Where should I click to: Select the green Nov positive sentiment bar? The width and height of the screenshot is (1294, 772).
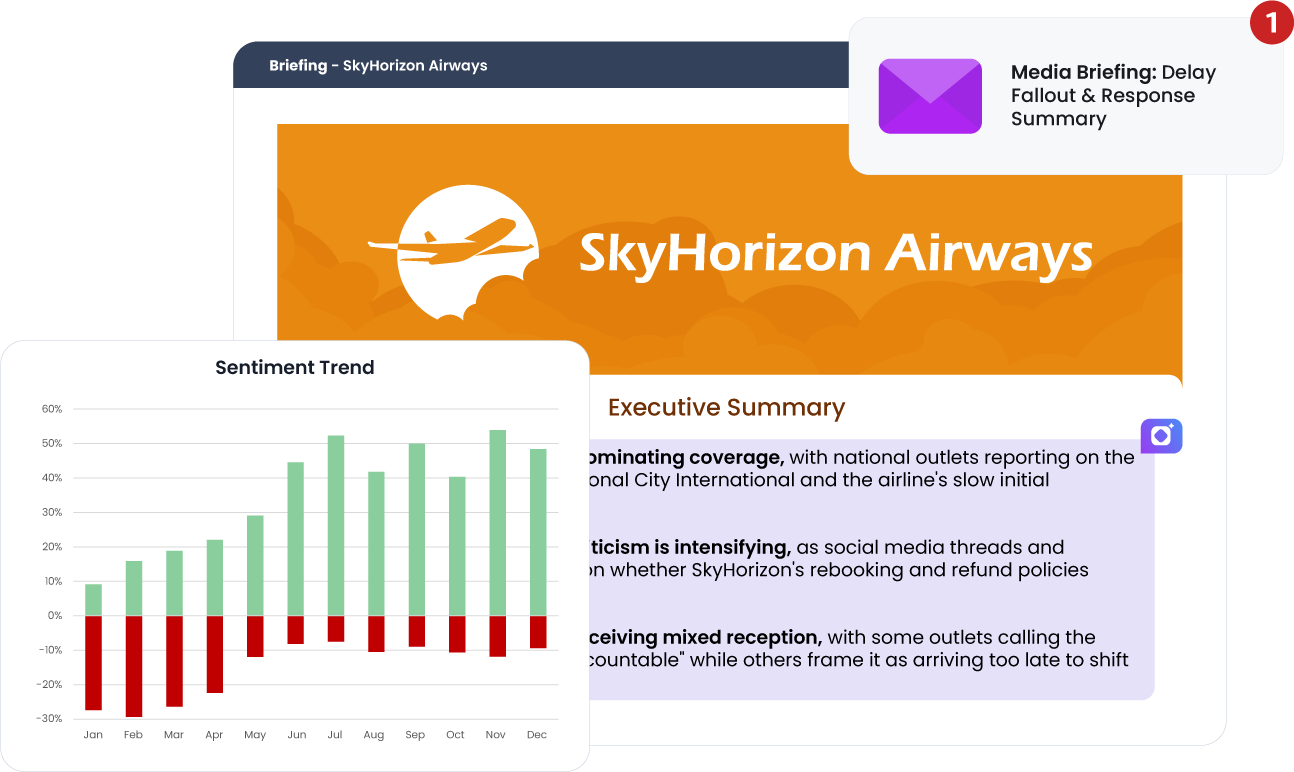click(x=497, y=523)
